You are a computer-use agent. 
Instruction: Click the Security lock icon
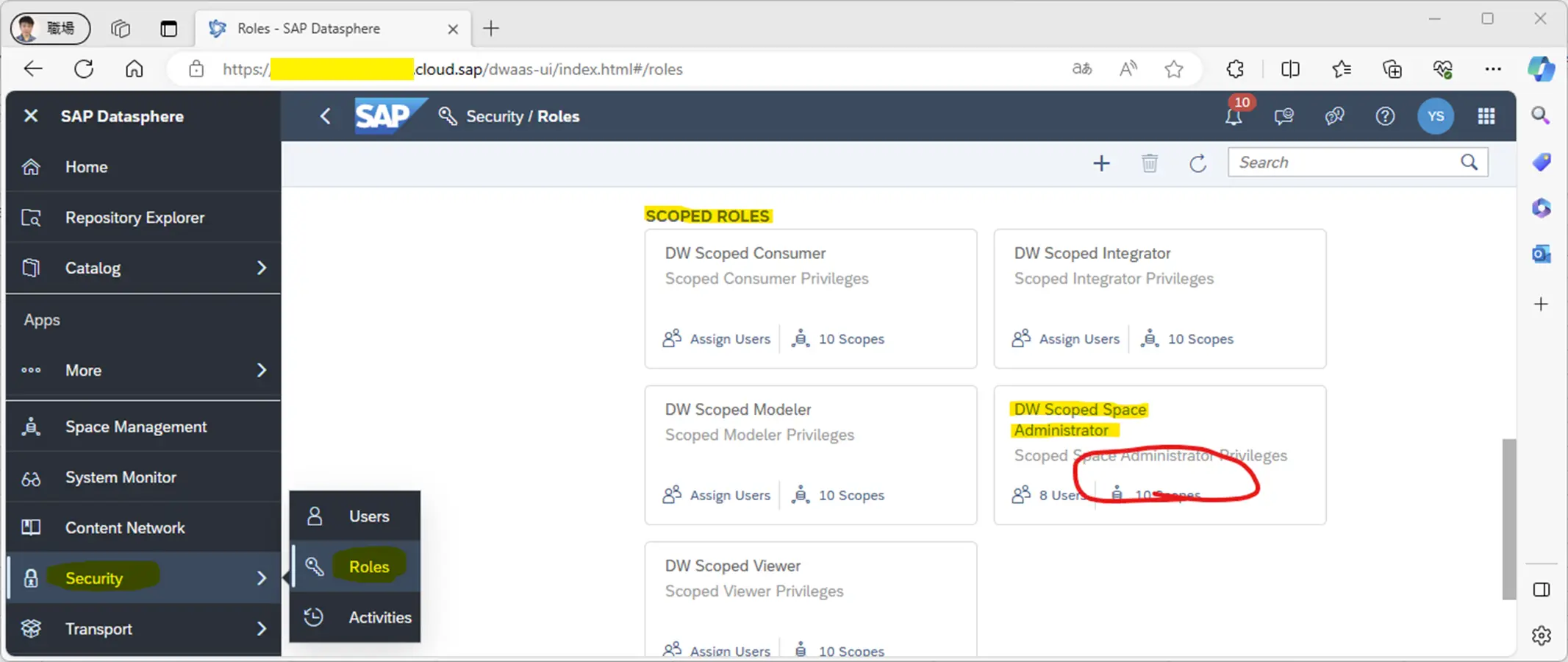click(x=31, y=578)
